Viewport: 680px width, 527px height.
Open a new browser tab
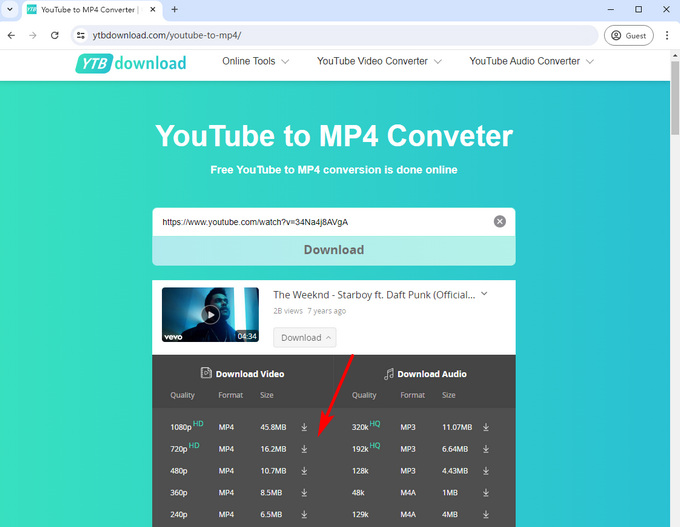[x=174, y=9]
